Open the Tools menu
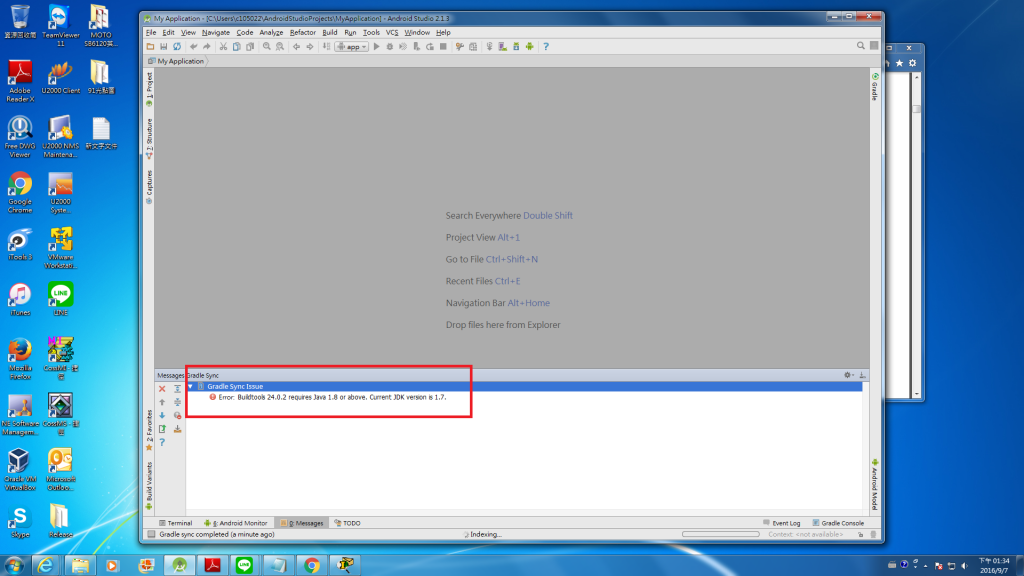 coord(371,32)
